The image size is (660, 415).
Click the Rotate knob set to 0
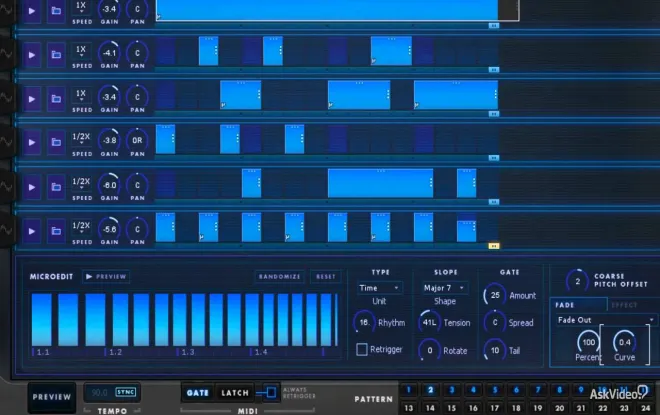[x=429, y=350]
